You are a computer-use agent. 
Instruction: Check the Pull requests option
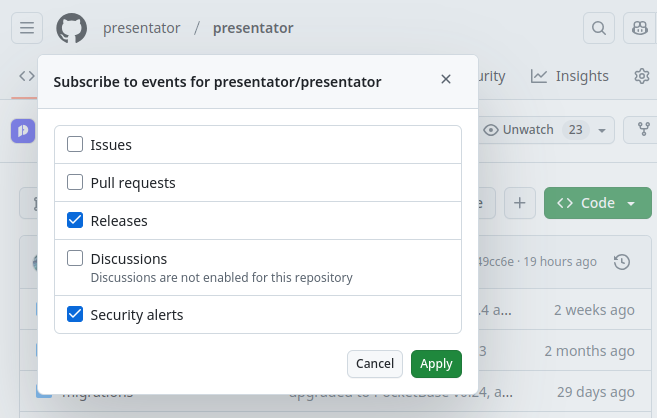point(75,182)
